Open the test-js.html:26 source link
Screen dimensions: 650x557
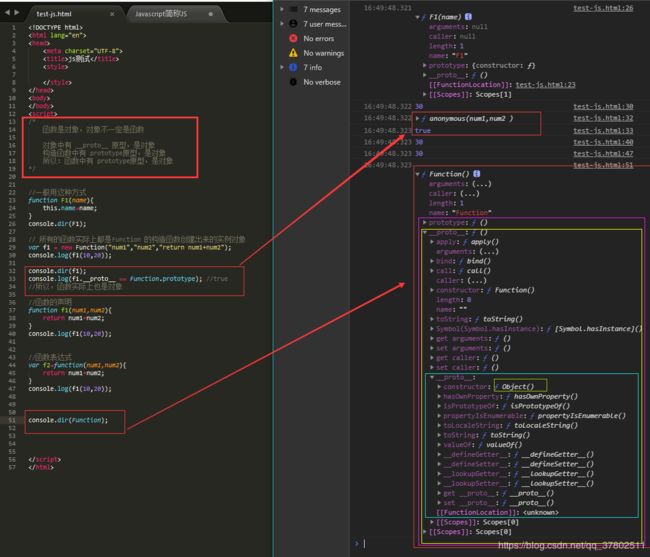(x=603, y=8)
